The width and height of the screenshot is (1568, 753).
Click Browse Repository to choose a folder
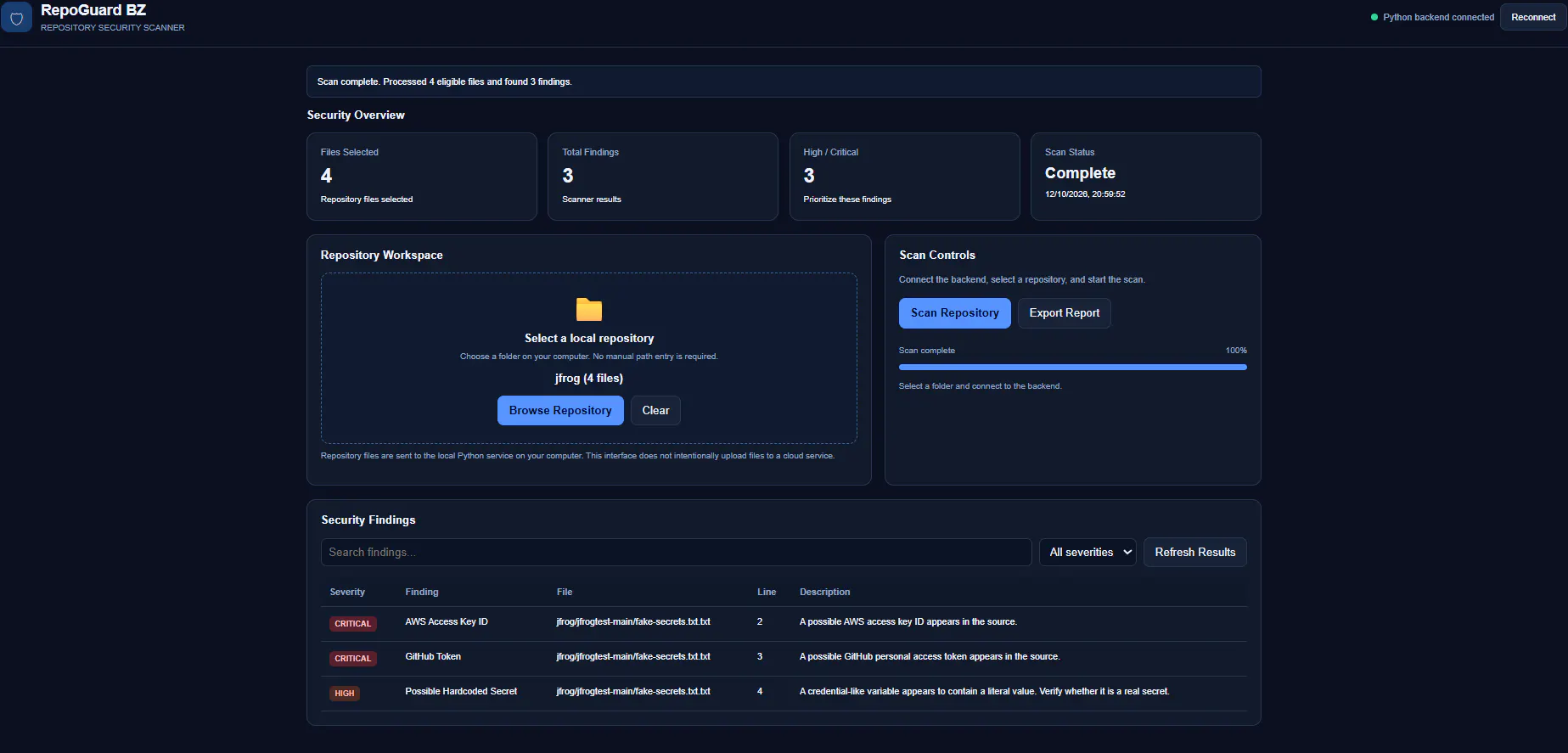pyautogui.click(x=560, y=411)
